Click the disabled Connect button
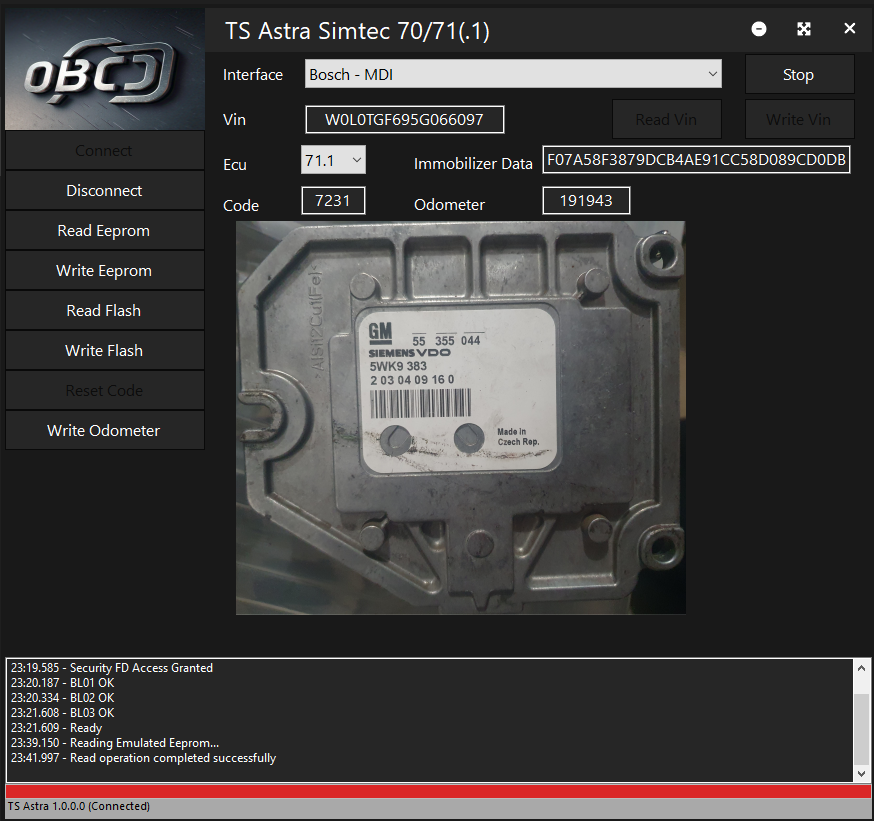874x821 pixels. pyautogui.click(x=105, y=150)
